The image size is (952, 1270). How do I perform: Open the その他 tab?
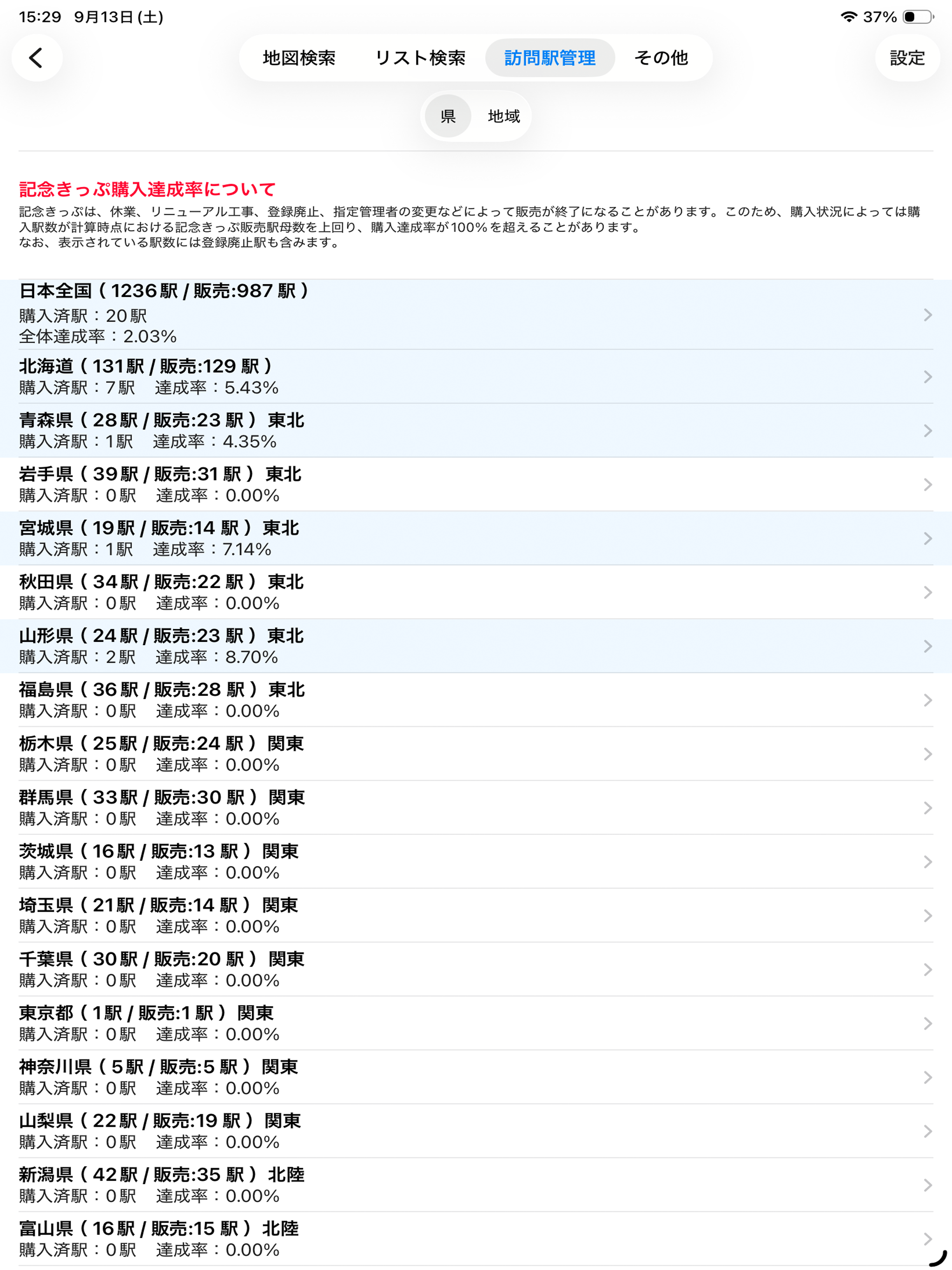[x=661, y=58]
